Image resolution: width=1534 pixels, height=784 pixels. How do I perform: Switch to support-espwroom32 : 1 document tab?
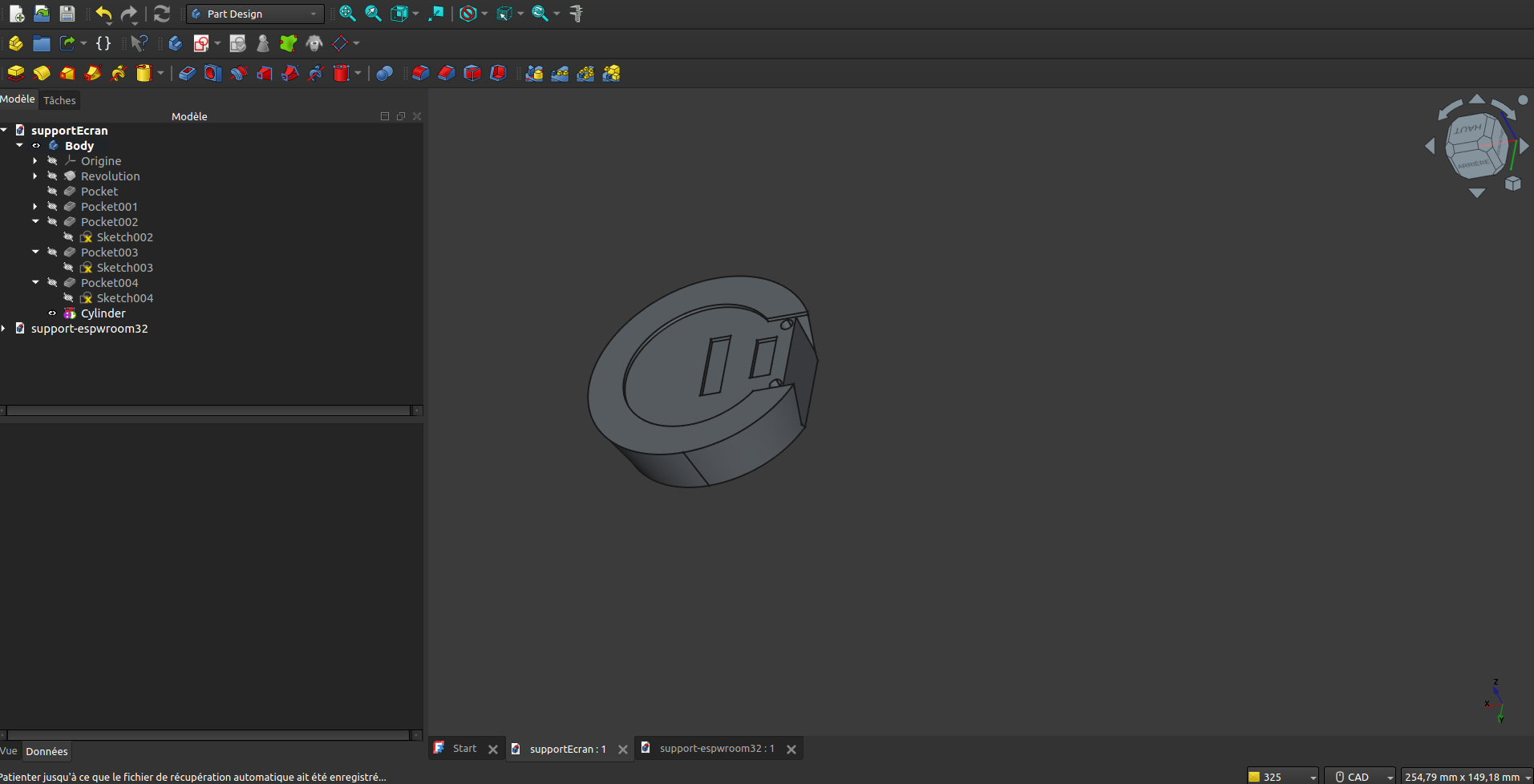click(x=716, y=749)
